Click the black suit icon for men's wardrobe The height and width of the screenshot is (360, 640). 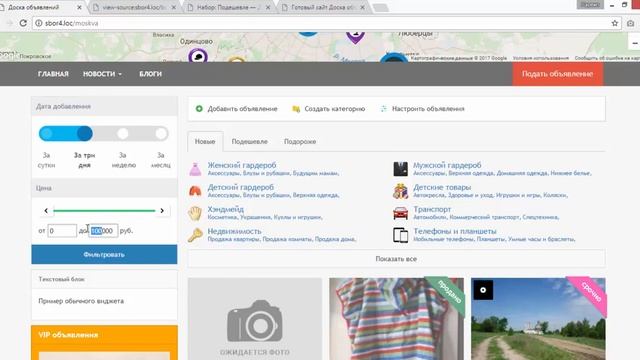coord(400,169)
